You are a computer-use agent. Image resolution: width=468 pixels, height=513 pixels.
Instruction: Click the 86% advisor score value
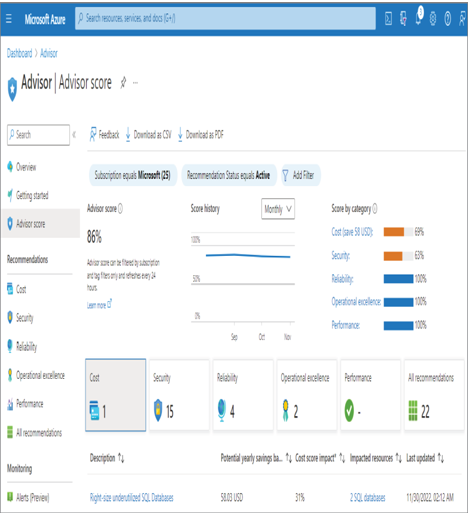coord(94,237)
